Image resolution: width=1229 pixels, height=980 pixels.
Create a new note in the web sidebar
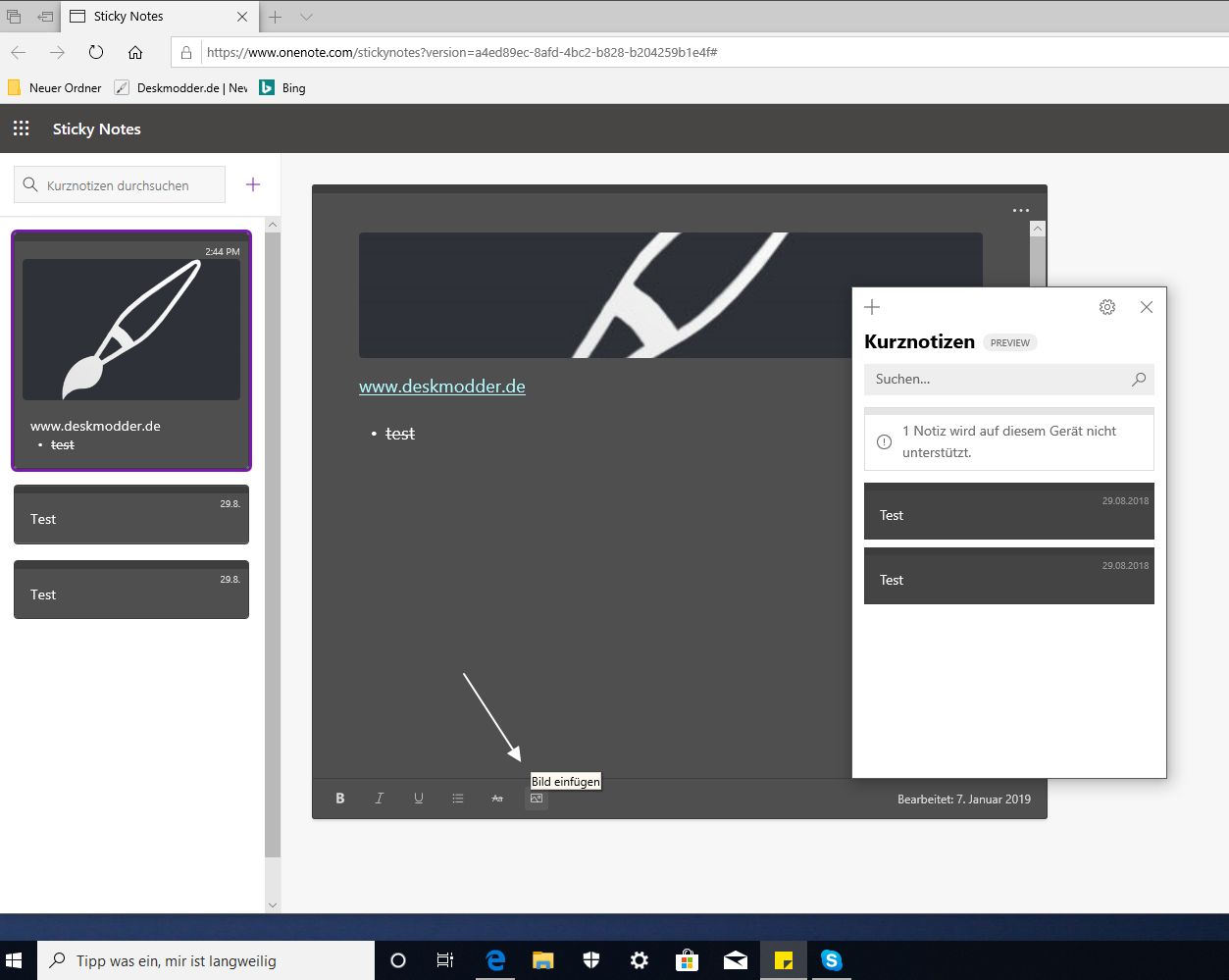tap(253, 184)
